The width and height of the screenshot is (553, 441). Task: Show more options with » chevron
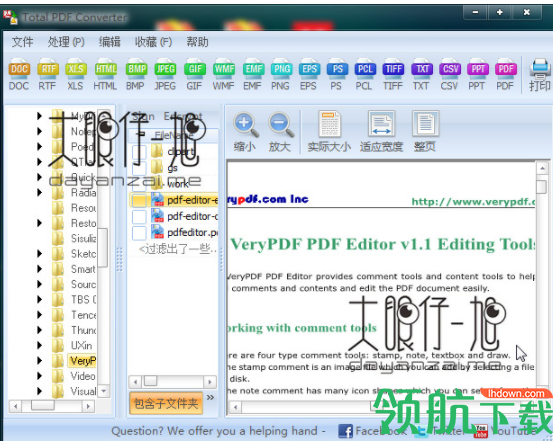pyautogui.click(x=210, y=397)
